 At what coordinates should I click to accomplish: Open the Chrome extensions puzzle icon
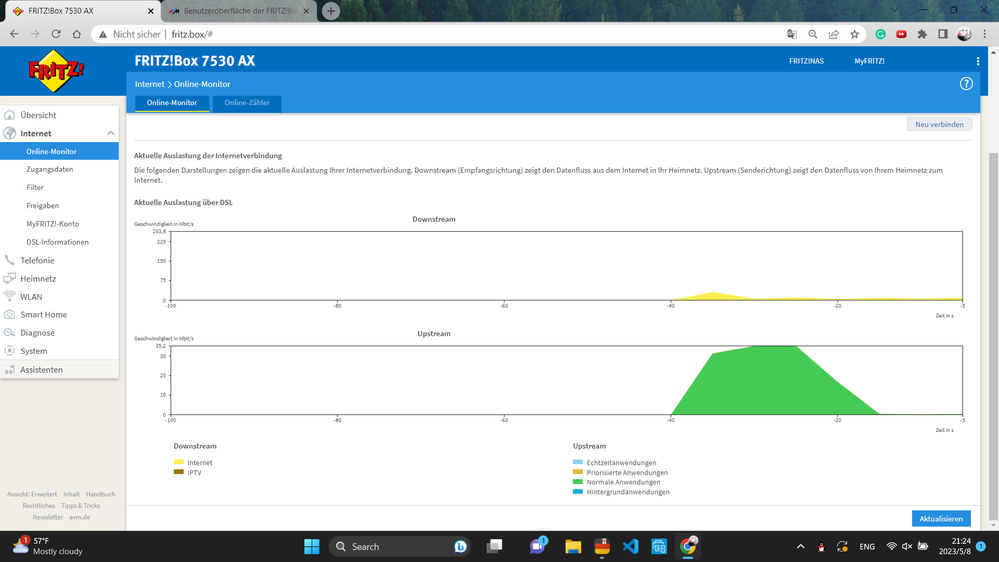922,34
